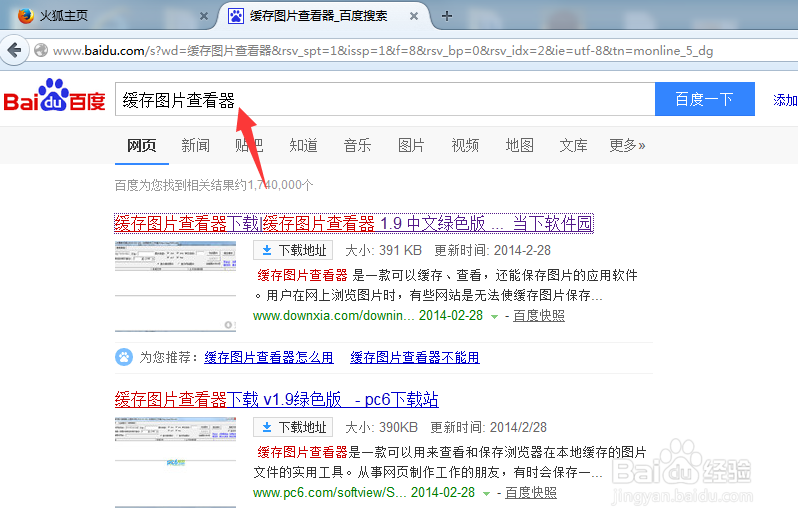Click the Baidu logo
This screenshot has width=798, height=524.
54,96
